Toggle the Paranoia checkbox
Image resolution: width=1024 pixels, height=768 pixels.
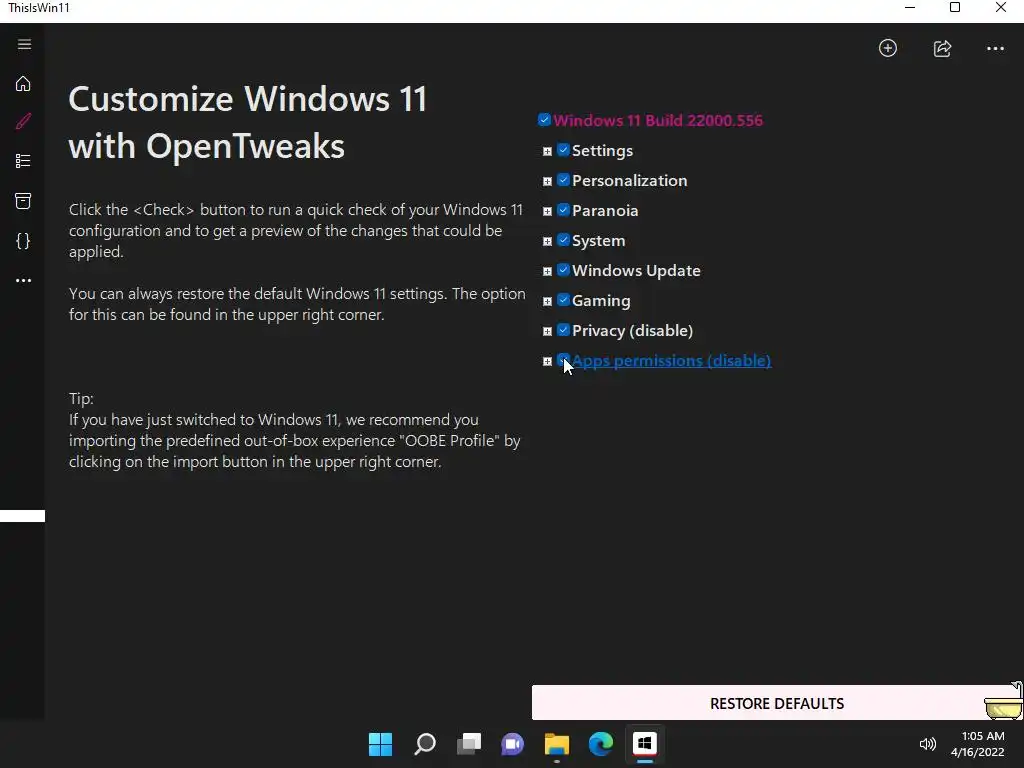[x=563, y=210]
